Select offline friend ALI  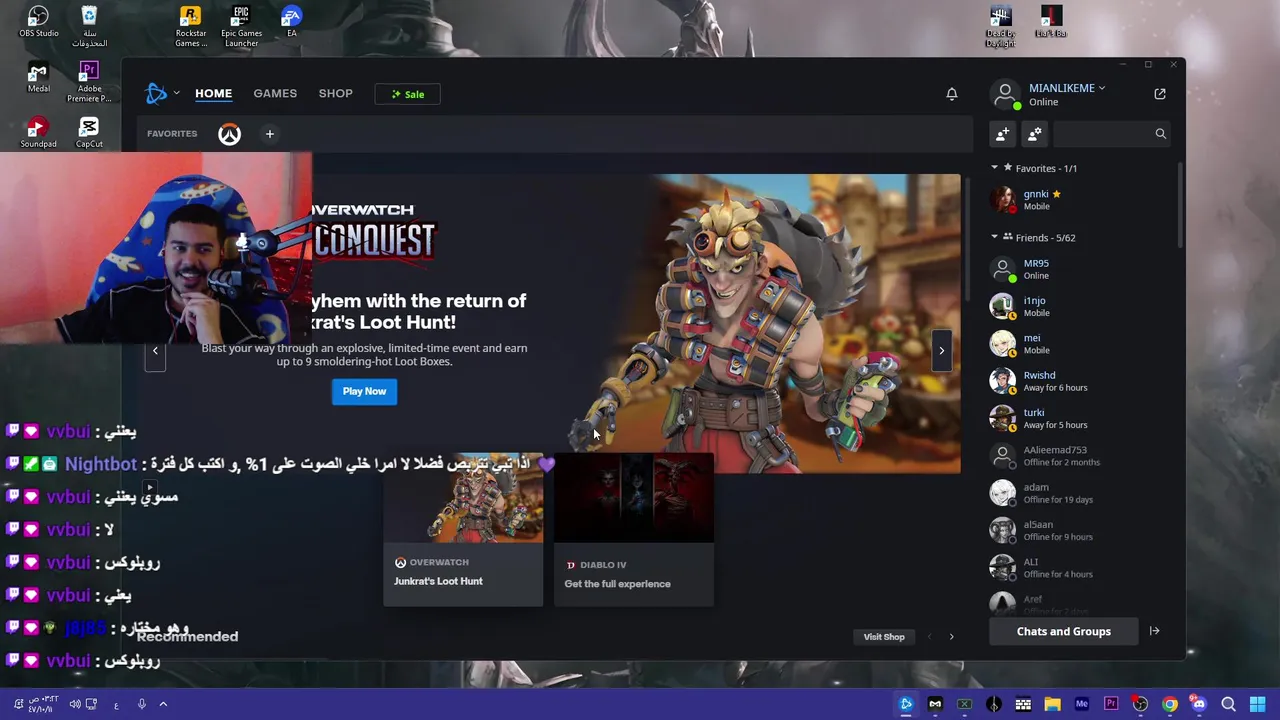pos(1080,568)
